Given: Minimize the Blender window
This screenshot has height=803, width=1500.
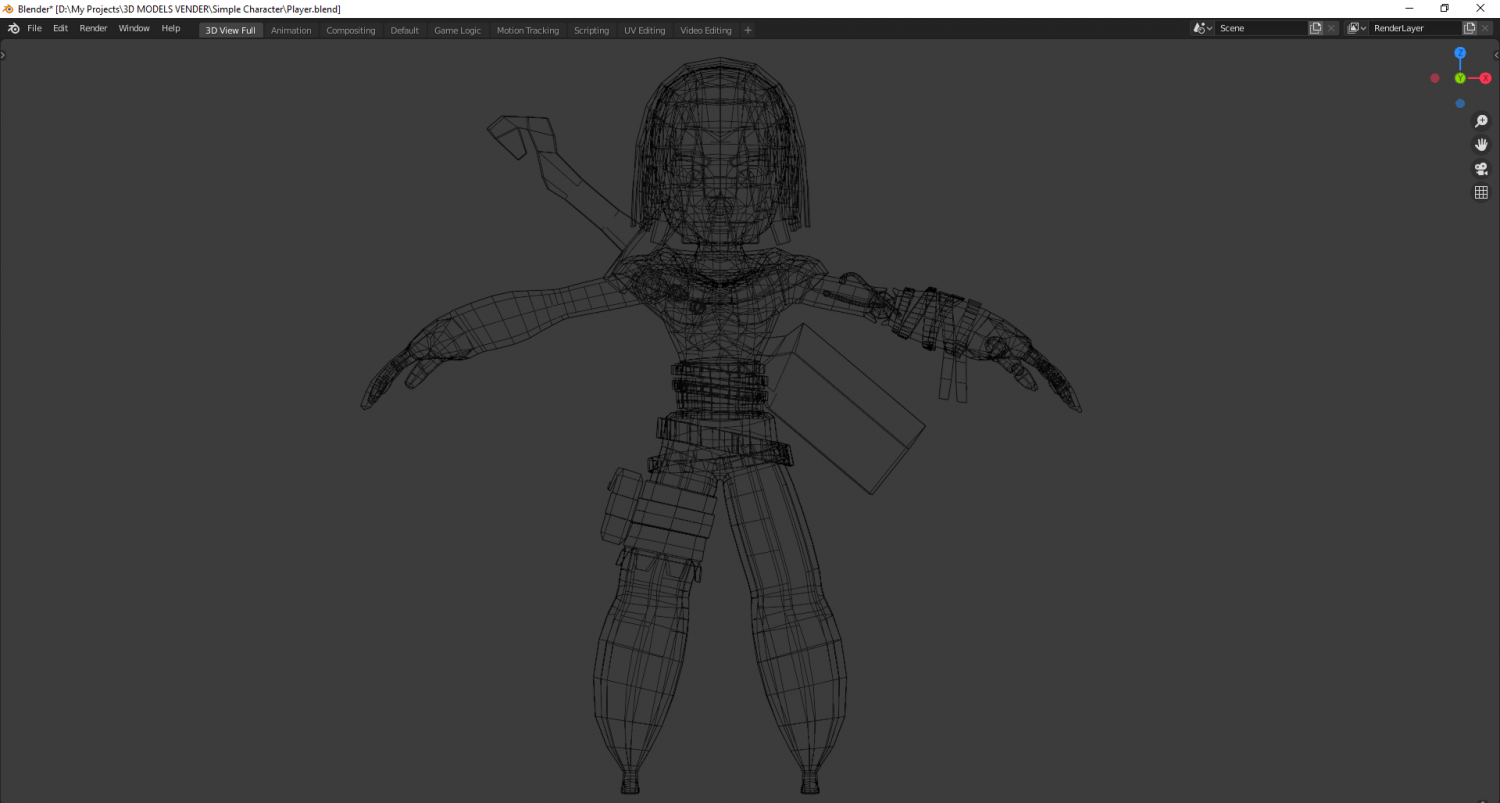Looking at the screenshot, I should tap(1409, 8).
